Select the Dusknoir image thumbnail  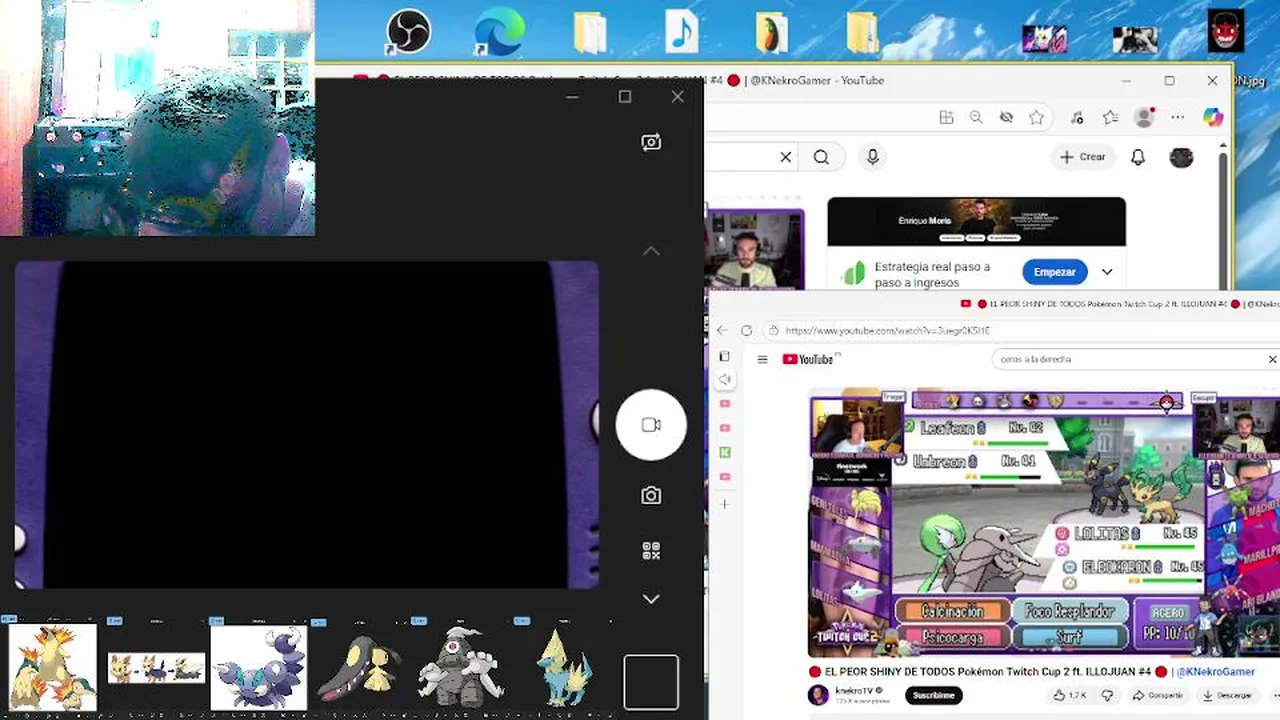pos(461,667)
